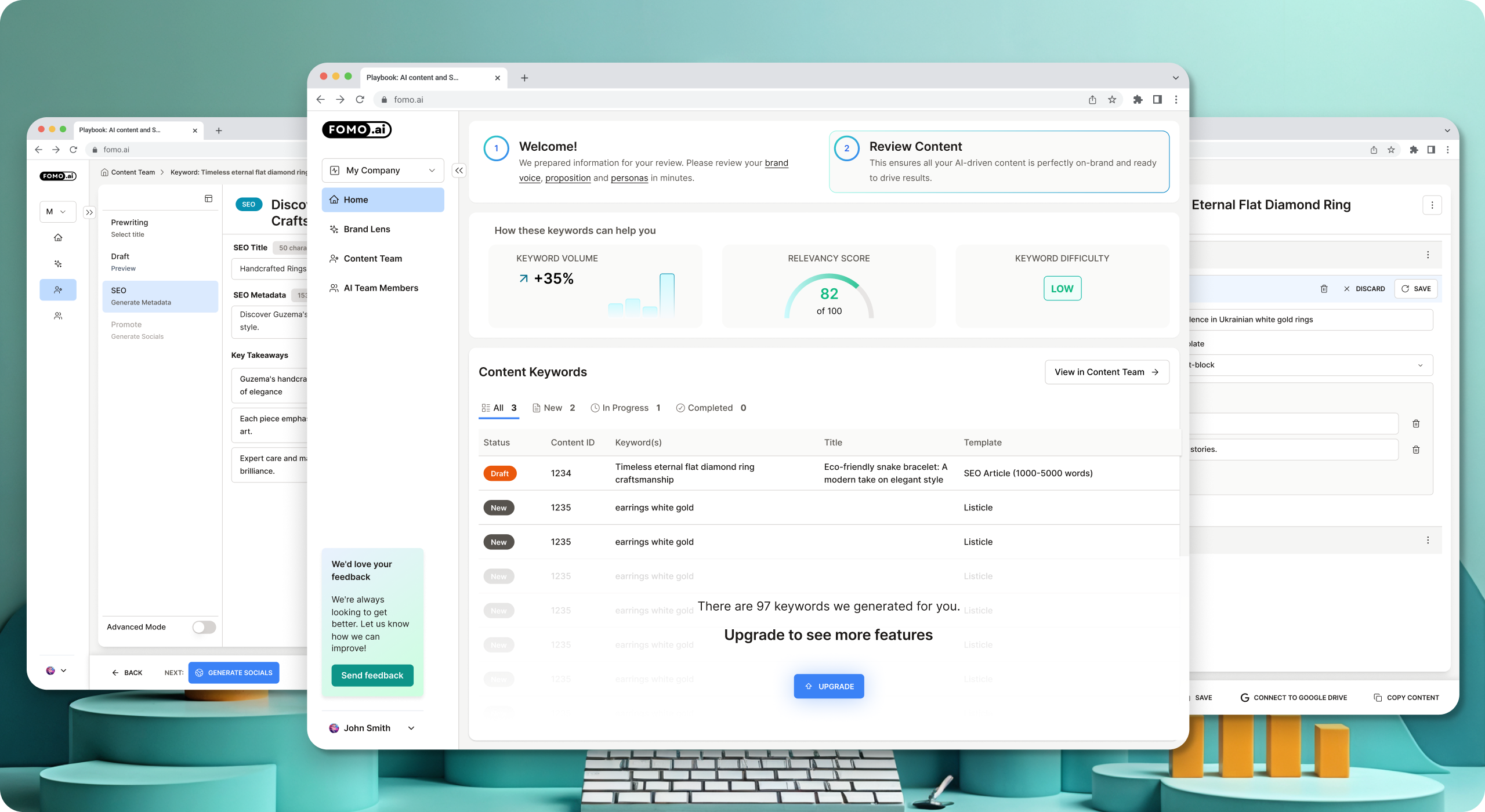
Task: Click the trash icon beside DISCARD
Action: tap(1324, 288)
